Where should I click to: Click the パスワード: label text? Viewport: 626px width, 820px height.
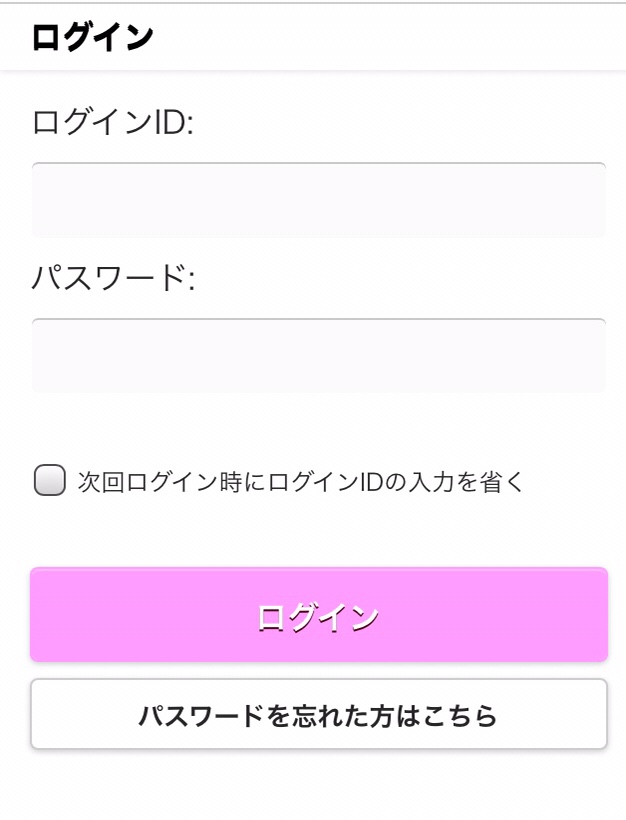[112, 277]
